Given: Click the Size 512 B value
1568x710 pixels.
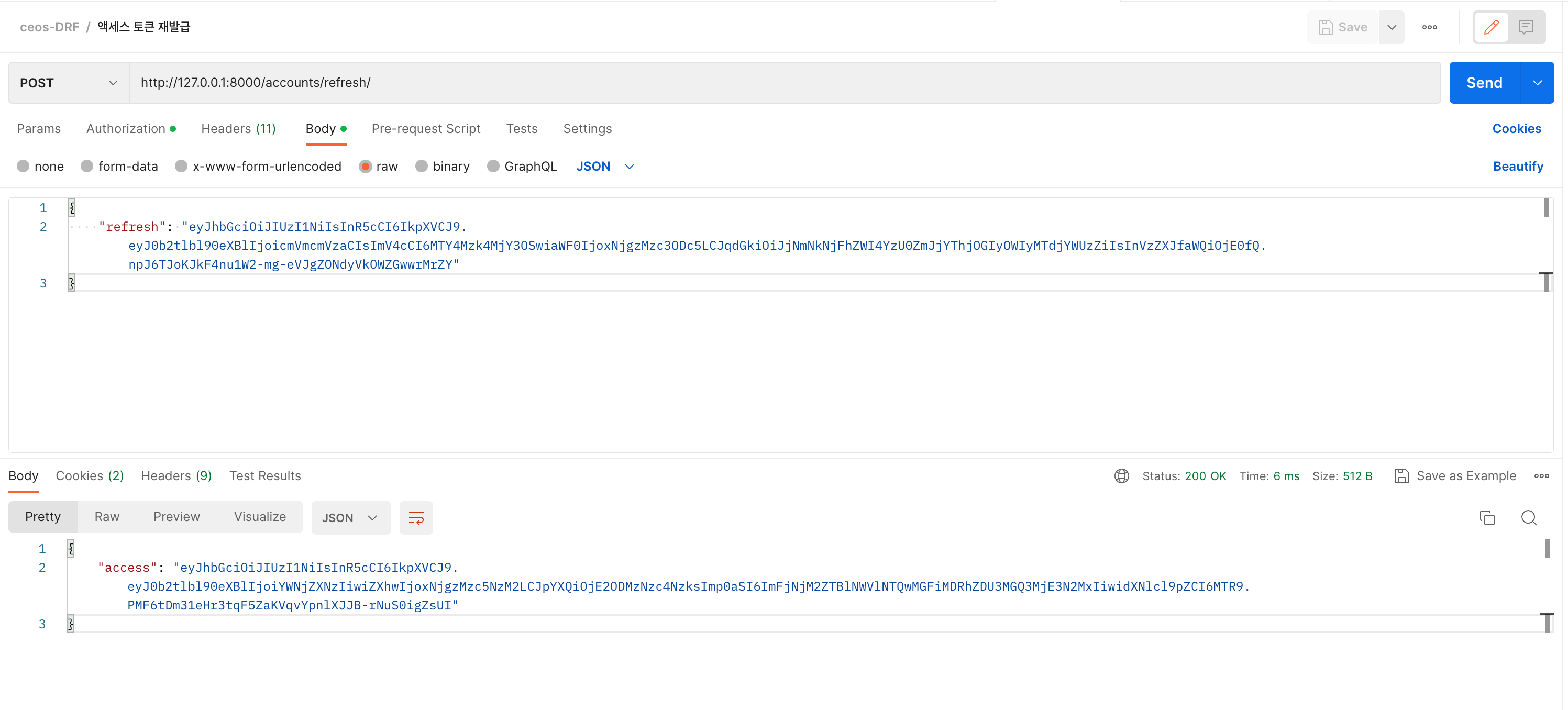Looking at the screenshot, I should point(1357,476).
